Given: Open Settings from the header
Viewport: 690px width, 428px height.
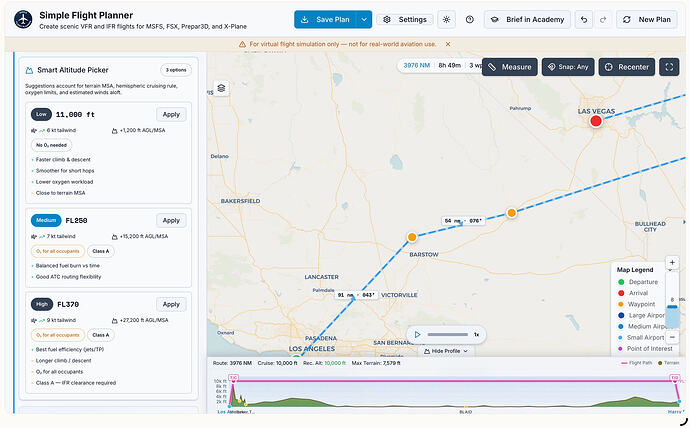Looking at the screenshot, I should [405, 20].
